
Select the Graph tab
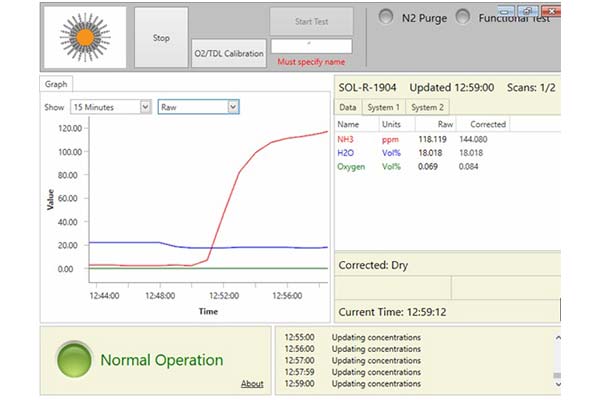coord(57,85)
